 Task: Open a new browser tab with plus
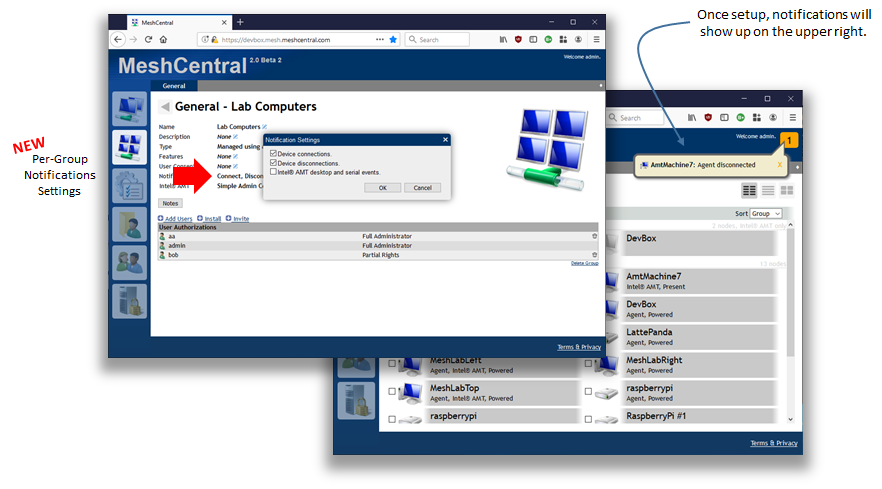[x=240, y=22]
